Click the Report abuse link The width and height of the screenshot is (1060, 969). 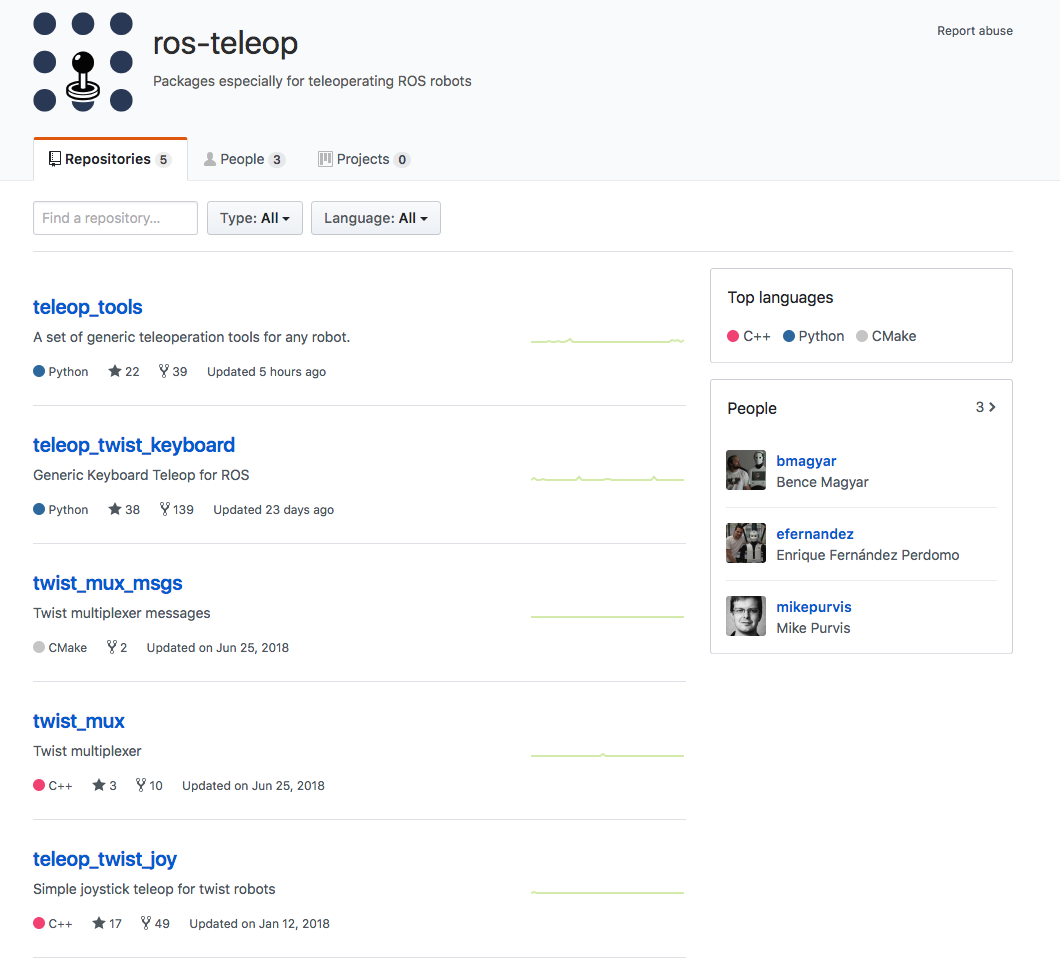point(974,30)
